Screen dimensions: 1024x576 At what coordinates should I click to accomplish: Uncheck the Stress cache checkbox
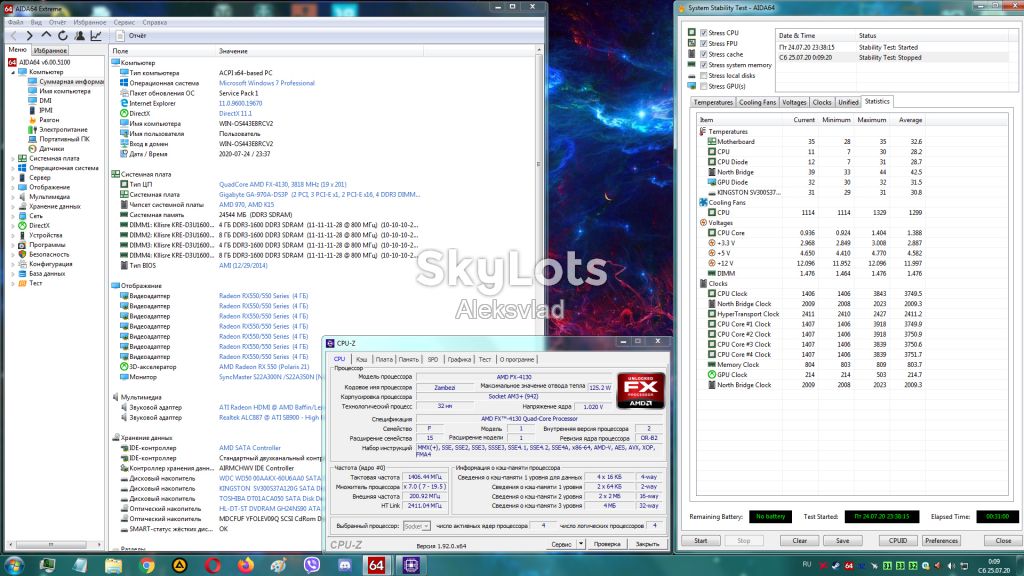click(x=703, y=54)
